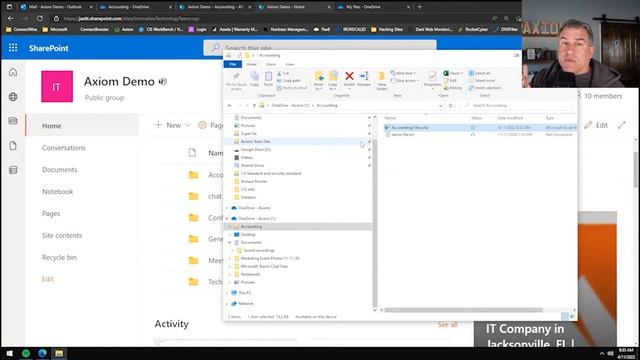This screenshot has height=360, width=640.
Task: Select the demo text document row
Action: coord(480,135)
